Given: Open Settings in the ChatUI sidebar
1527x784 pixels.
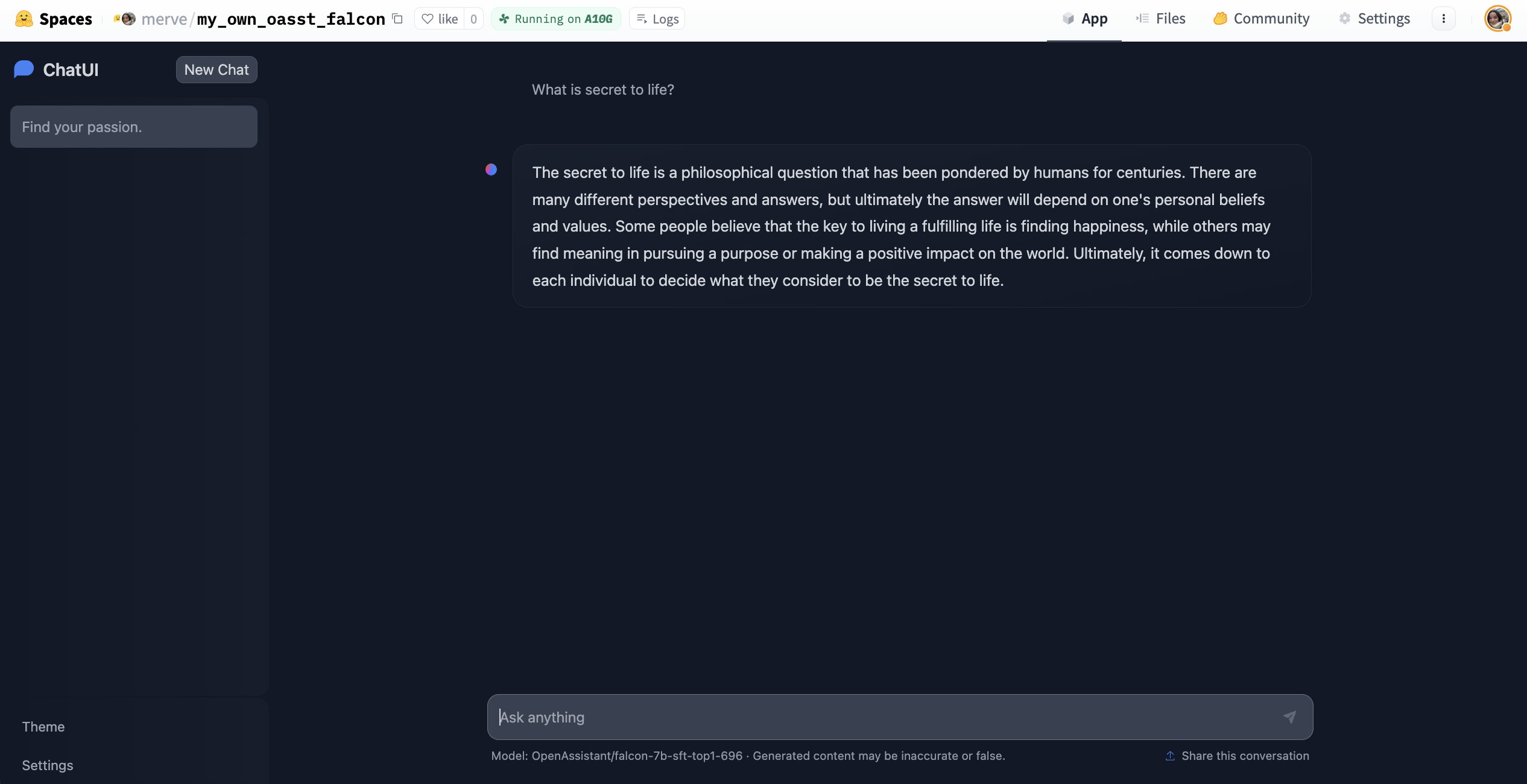Looking at the screenshot, I should point(48,765).
